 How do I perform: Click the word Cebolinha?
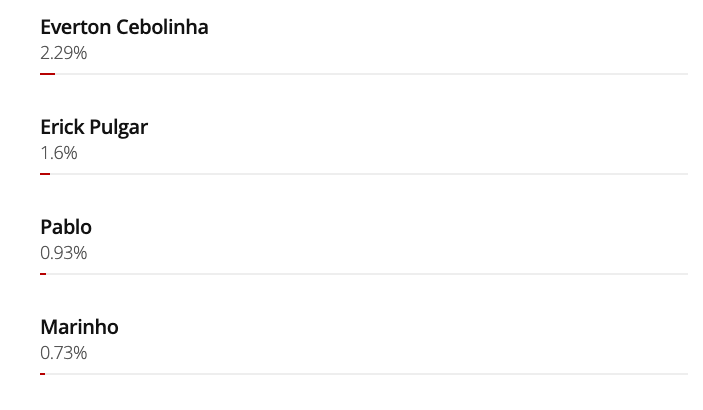pyautogui.click(x=163, y=27)
